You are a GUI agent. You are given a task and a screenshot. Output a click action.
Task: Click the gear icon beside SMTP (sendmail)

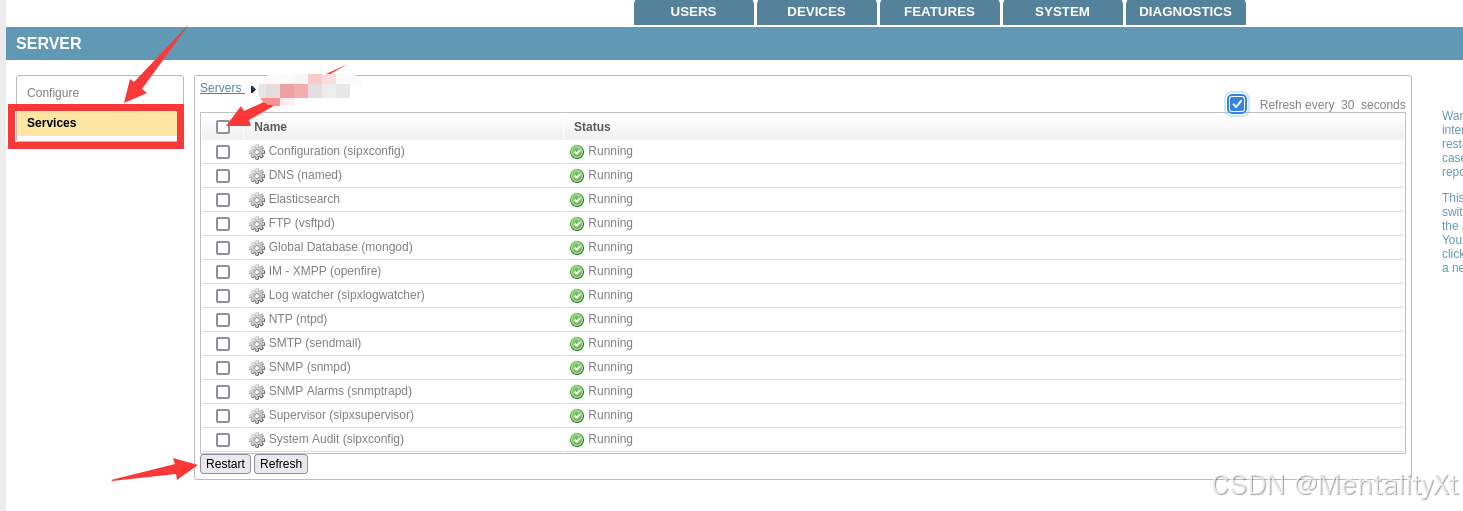[257, 344]
